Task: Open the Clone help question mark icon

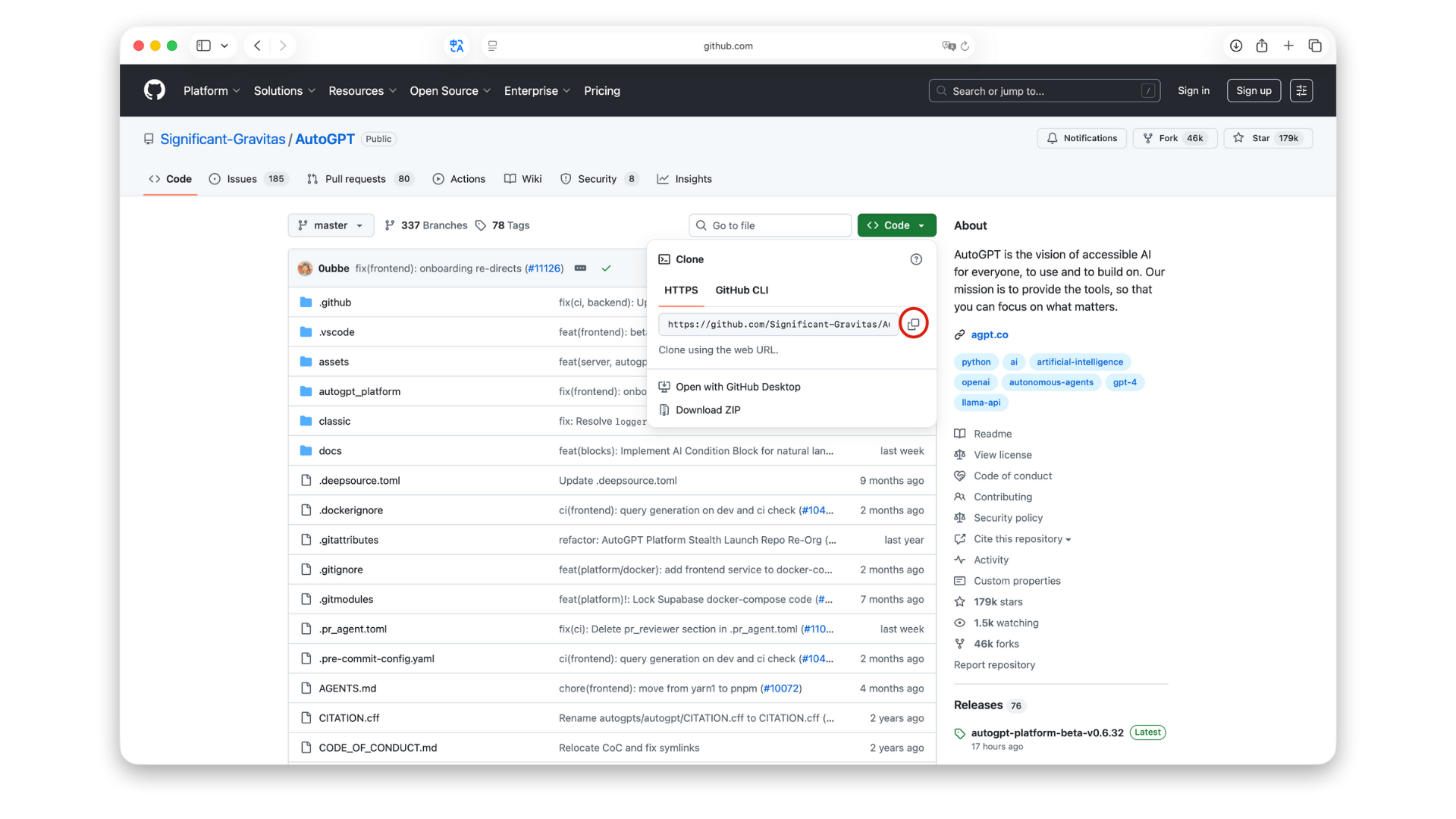Action: (x=916, y=259)
